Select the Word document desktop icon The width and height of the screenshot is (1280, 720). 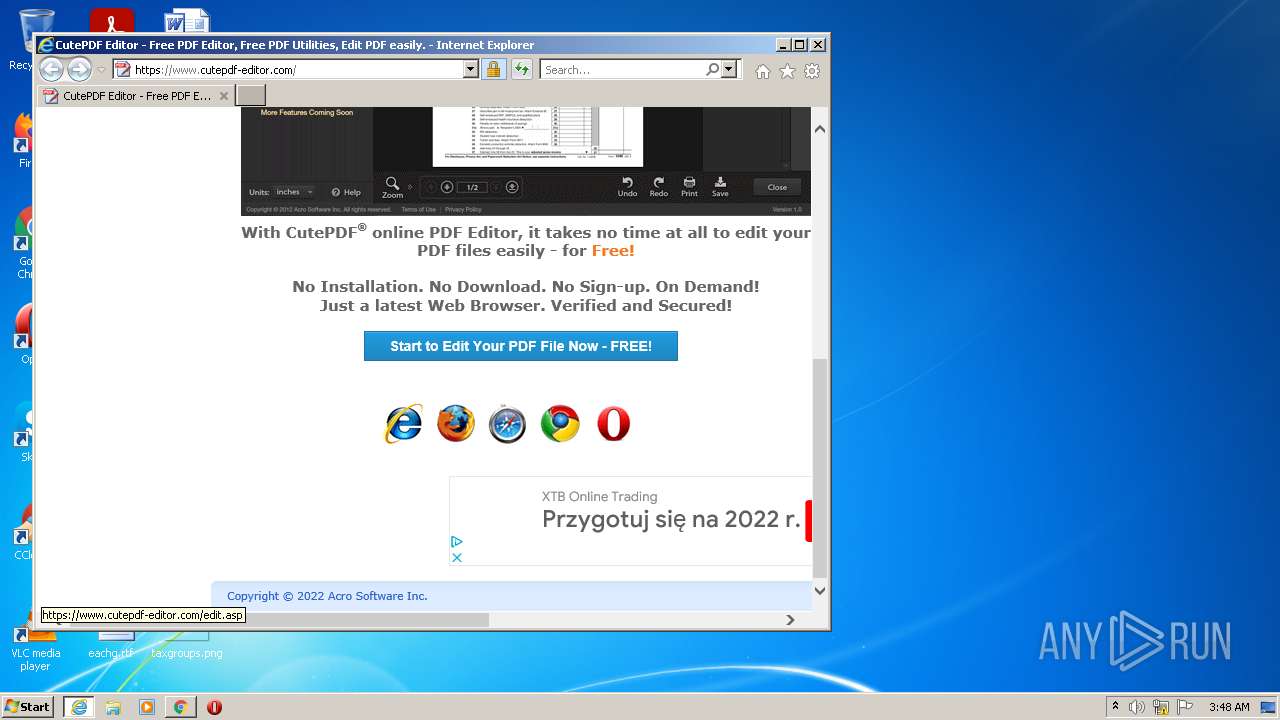coord(187,21)
